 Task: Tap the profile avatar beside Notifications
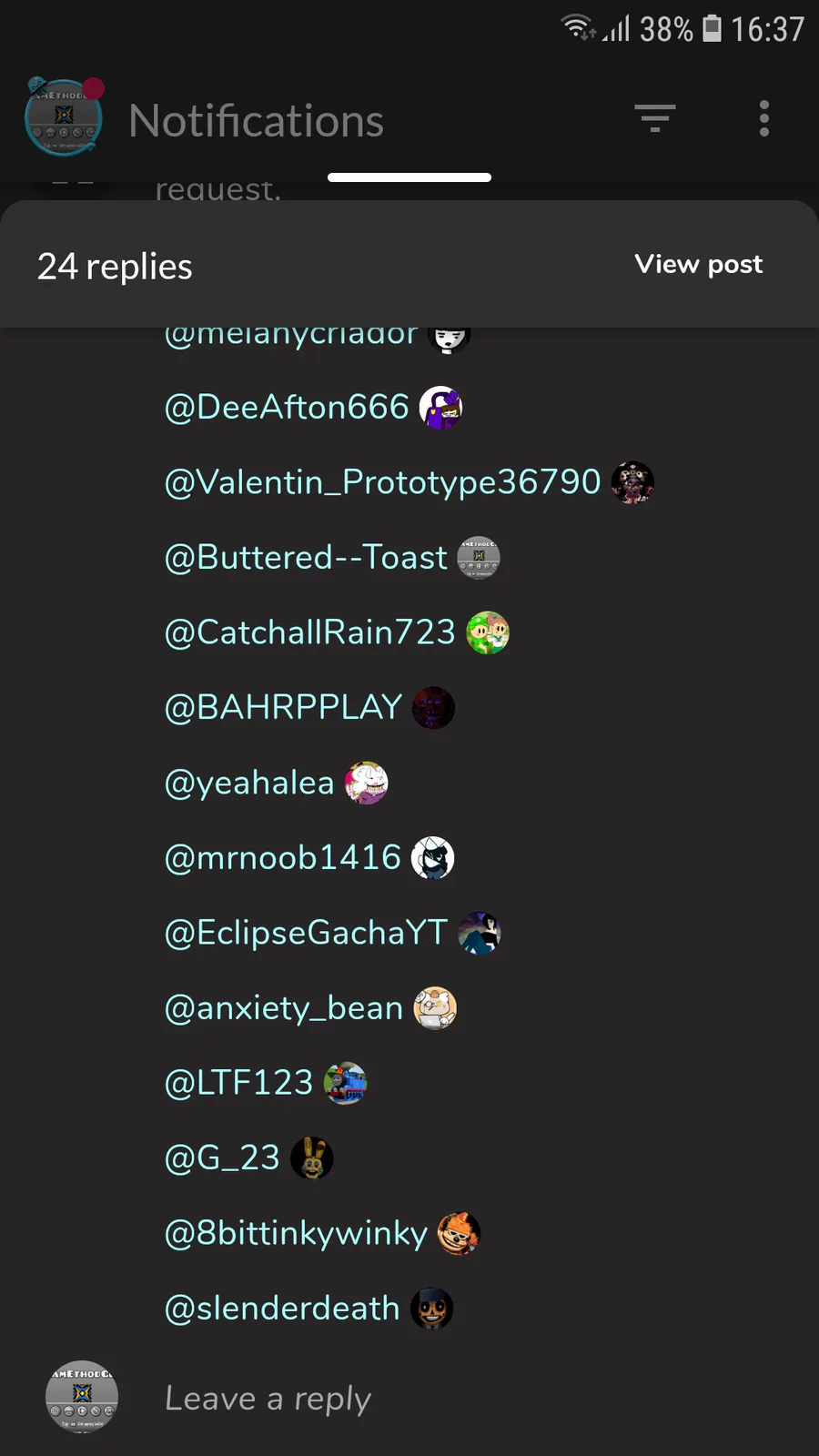tap(64, 116)
